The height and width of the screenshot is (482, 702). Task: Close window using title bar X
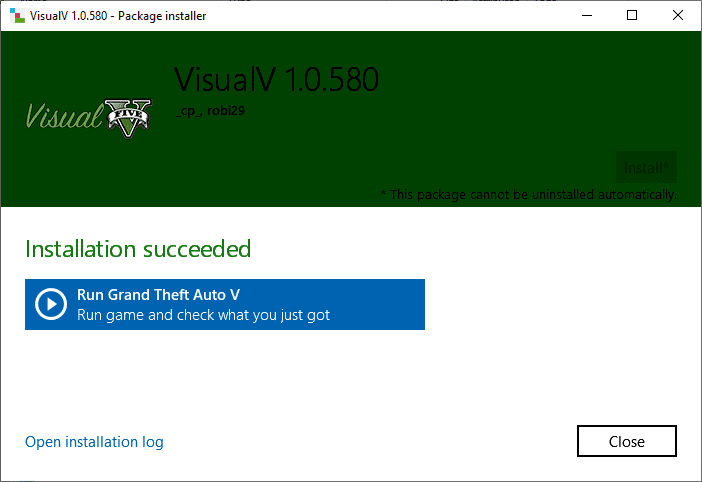678,15
